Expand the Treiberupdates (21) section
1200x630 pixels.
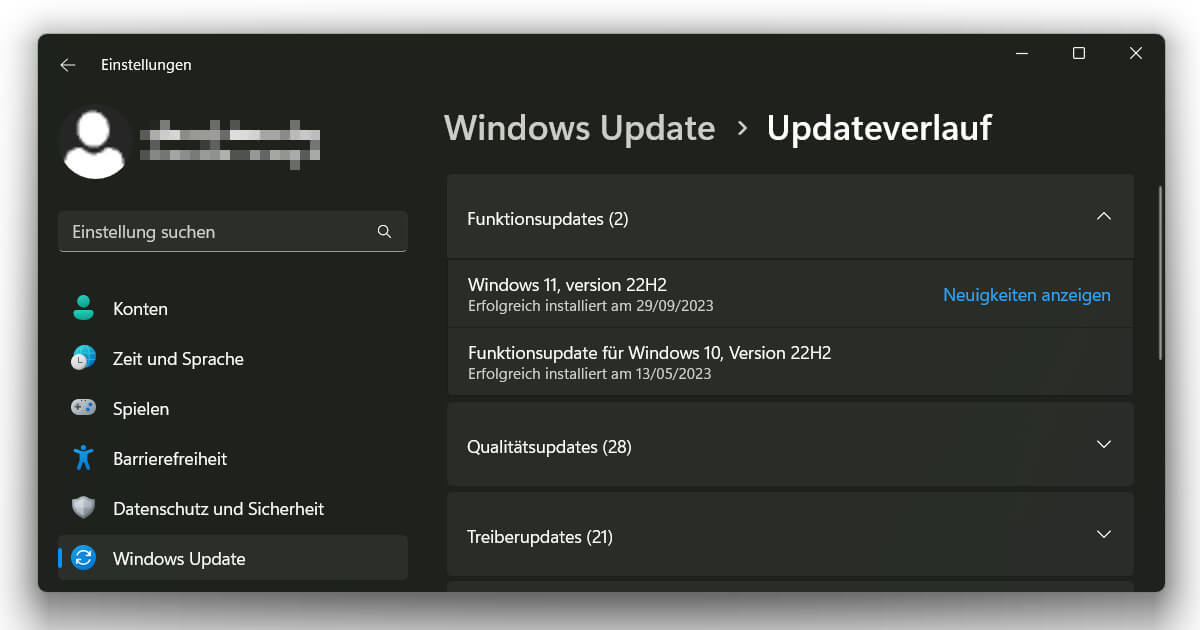click(1104, 535)
